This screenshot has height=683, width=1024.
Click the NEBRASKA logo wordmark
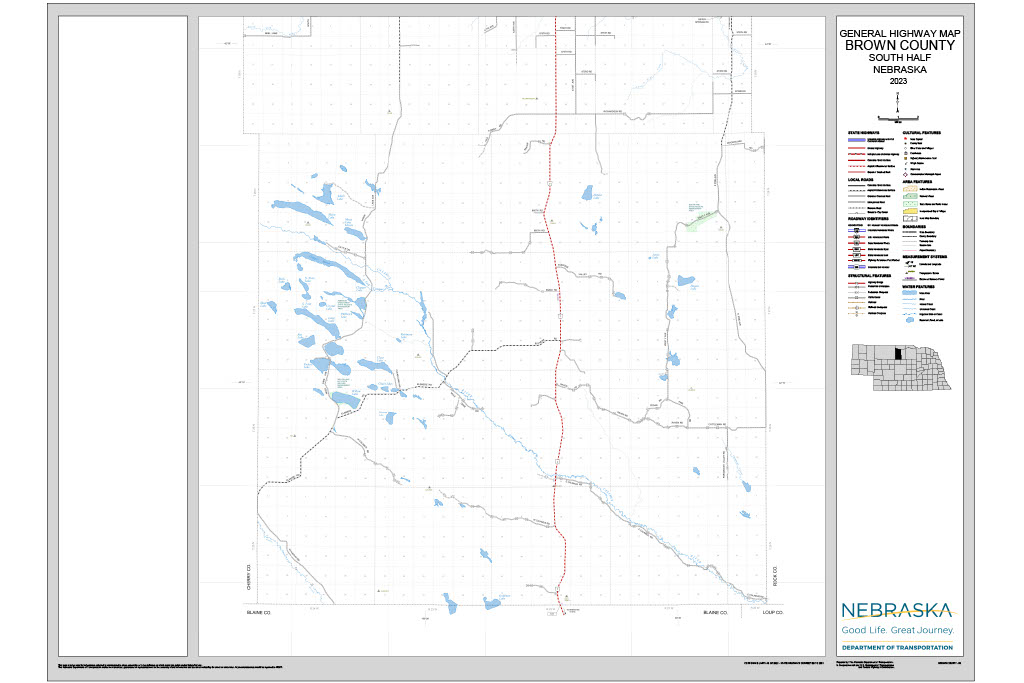[897, 611]
